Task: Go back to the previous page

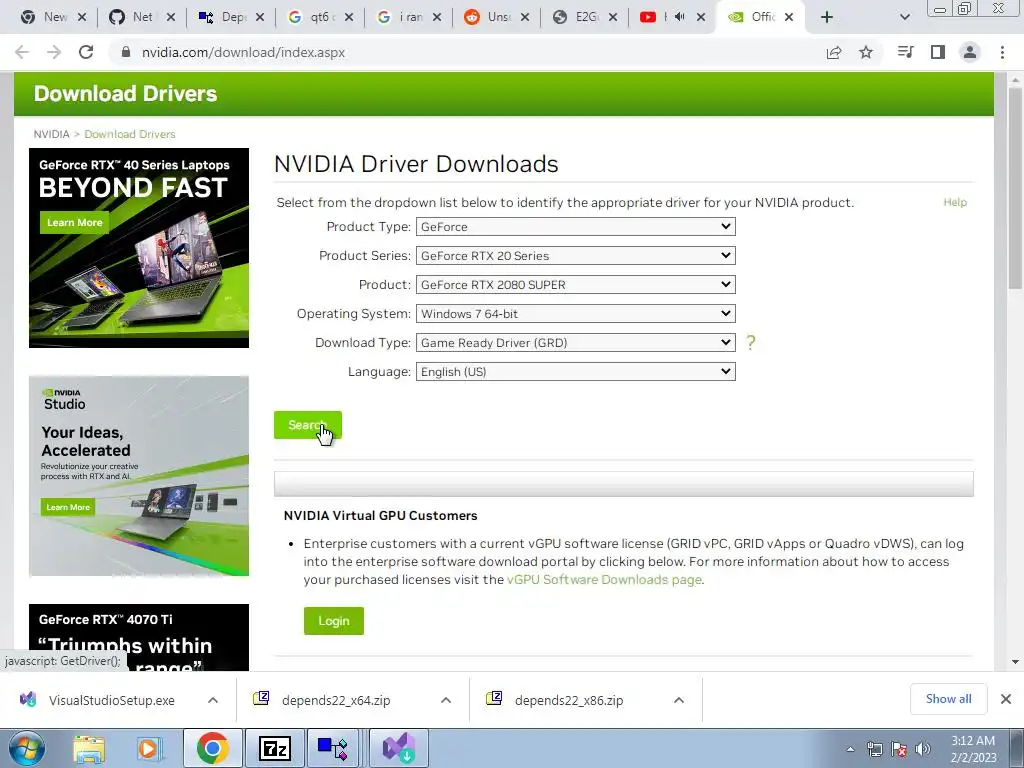Action: (x=22, y=52)
